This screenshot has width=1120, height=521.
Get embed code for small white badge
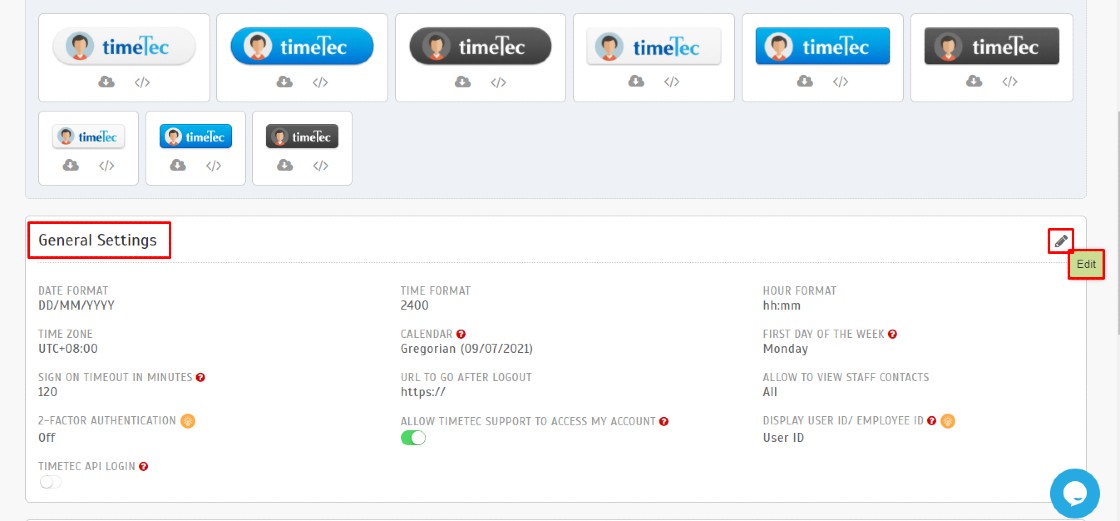click(x=106, y=166)
